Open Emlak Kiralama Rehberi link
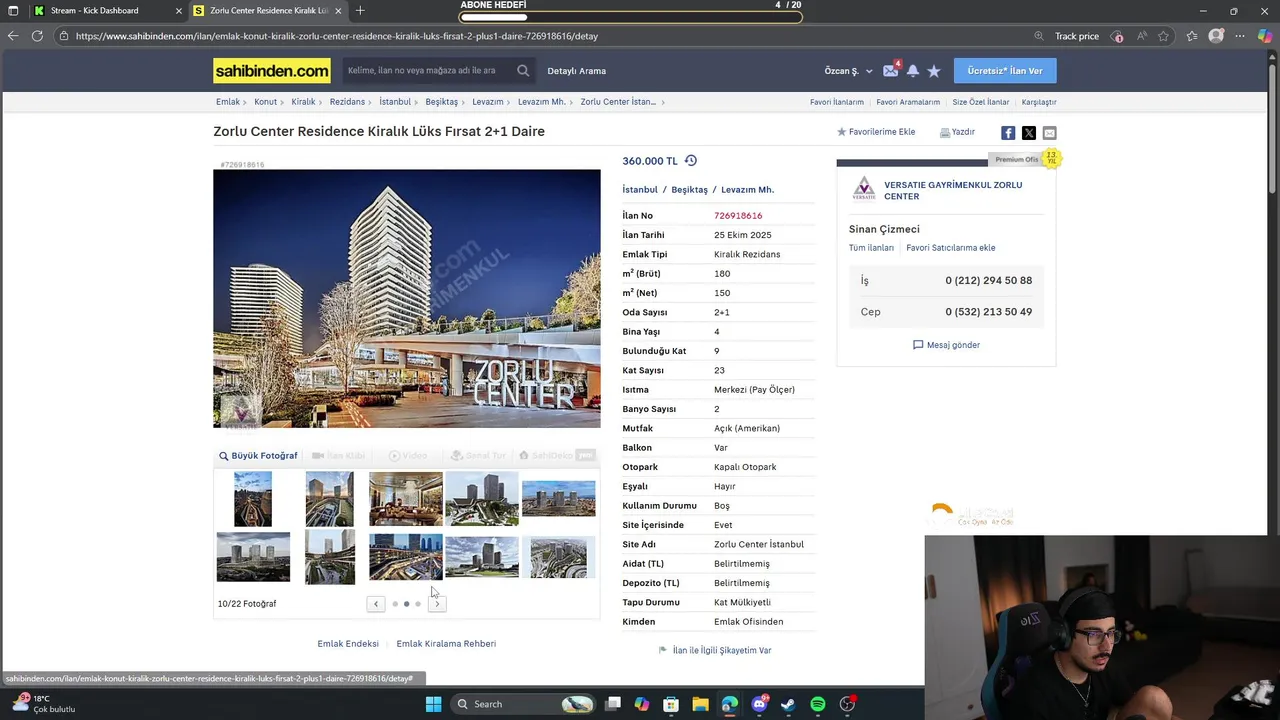This screenshot has width=1280, height=720. (446, 644)
